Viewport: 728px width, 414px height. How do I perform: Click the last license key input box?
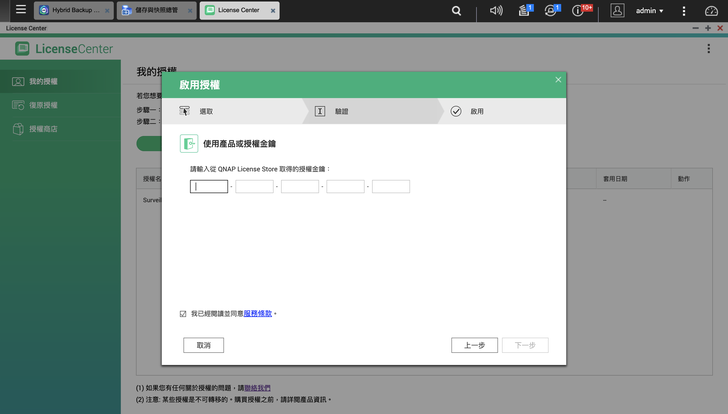pos(391,186)
